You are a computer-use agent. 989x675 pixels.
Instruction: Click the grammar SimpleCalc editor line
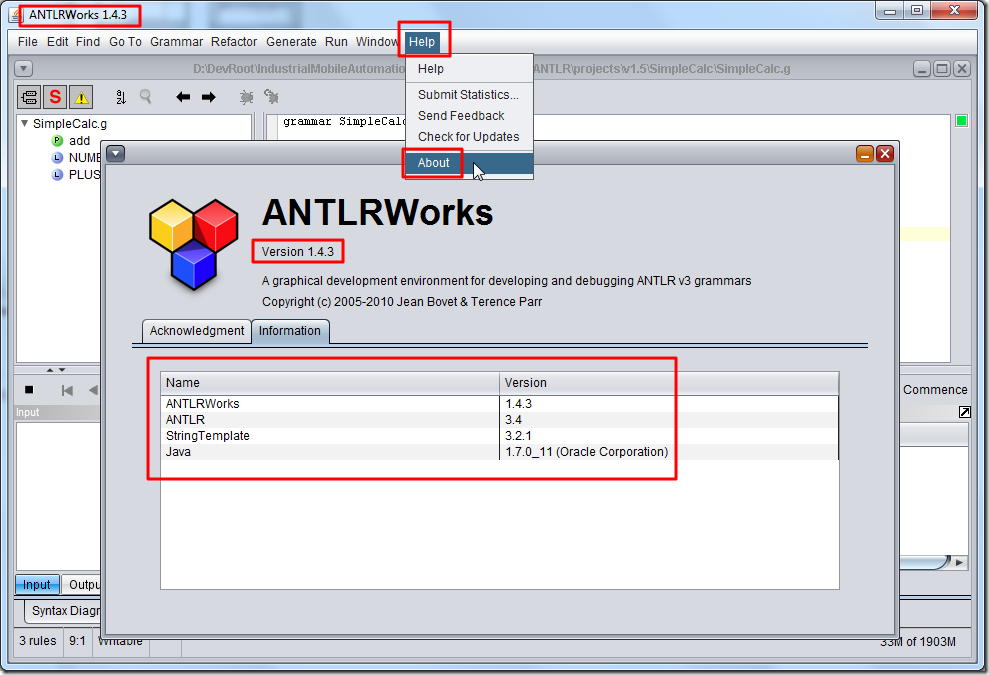344,121
